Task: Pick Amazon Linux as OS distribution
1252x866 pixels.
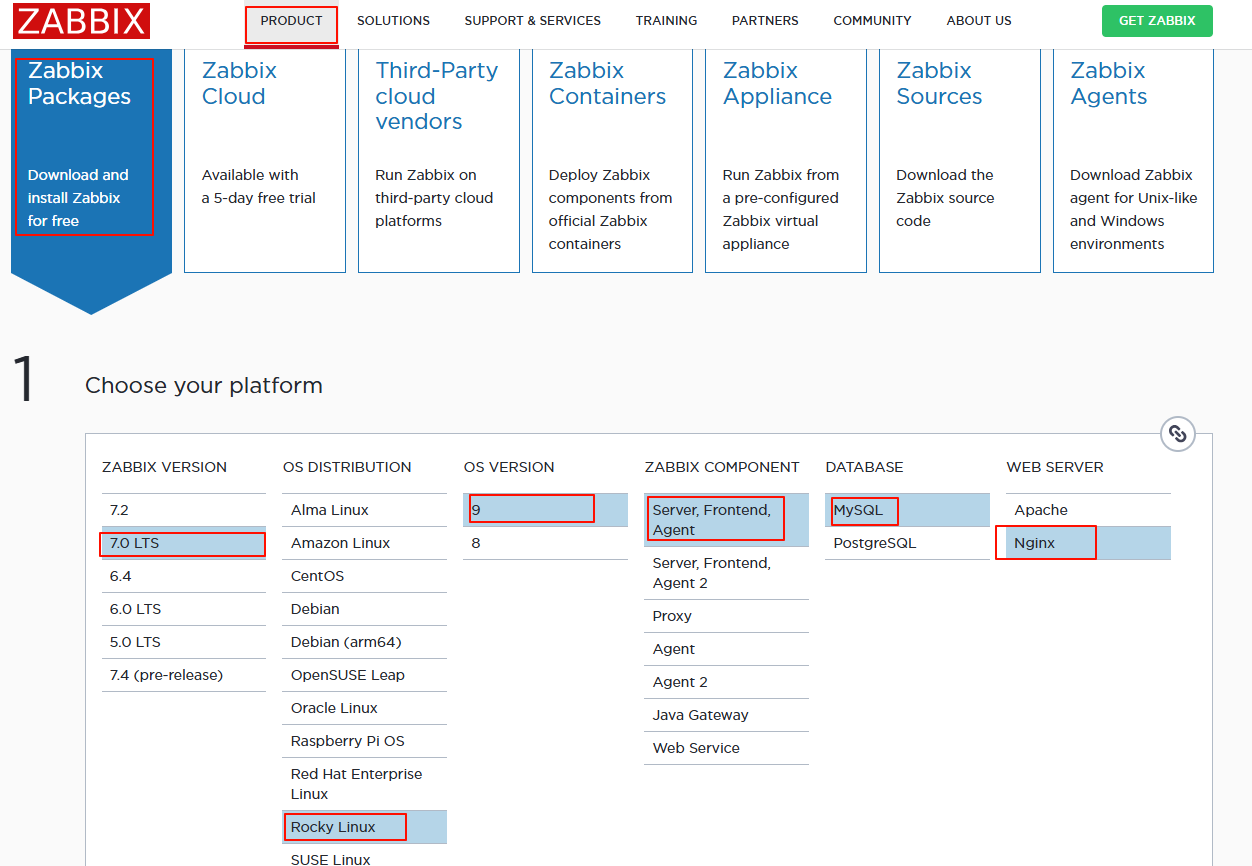Action: [x=365, y=543]
